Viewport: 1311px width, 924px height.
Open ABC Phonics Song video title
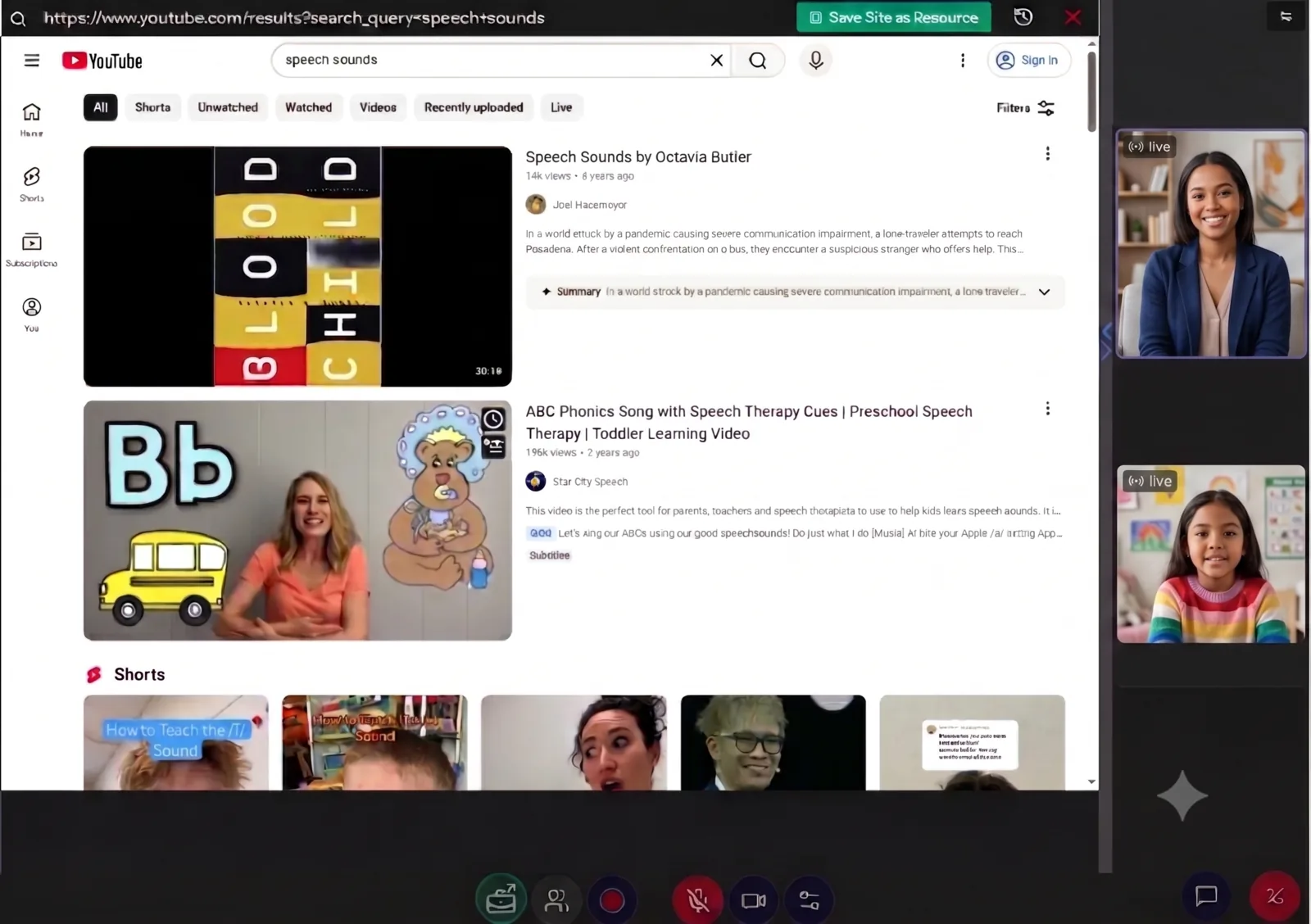click(x=749, y=423)
